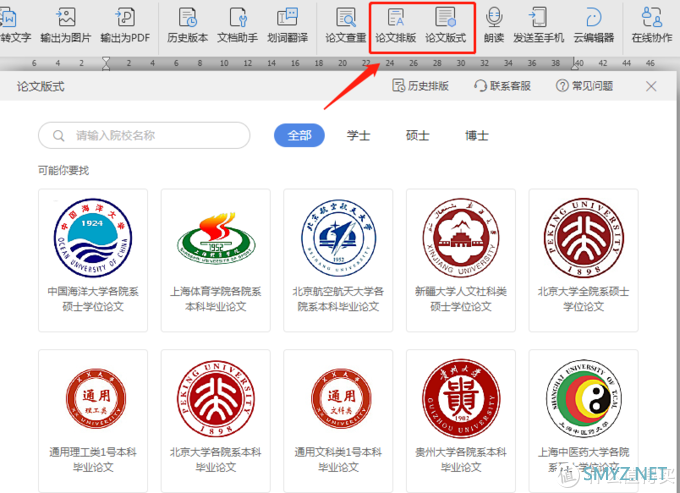Viewport: 680px width, 493px height.
Task: Click the 输出为图片 export icon
Action: 66,17
